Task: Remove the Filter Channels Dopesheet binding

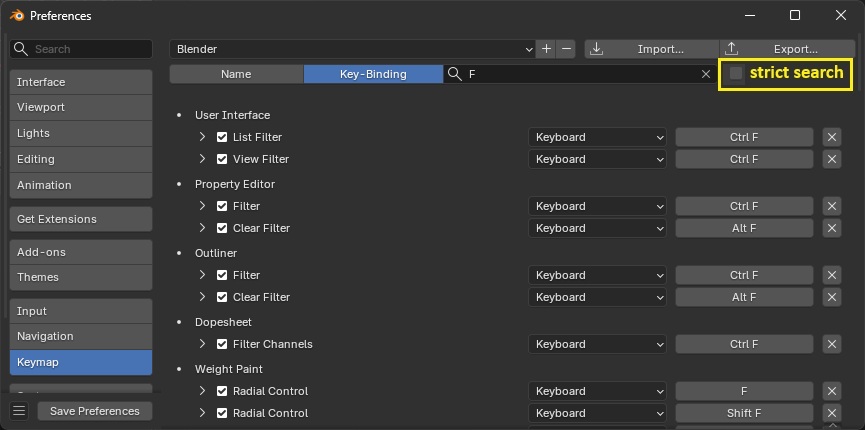Action: coord(832,344)
